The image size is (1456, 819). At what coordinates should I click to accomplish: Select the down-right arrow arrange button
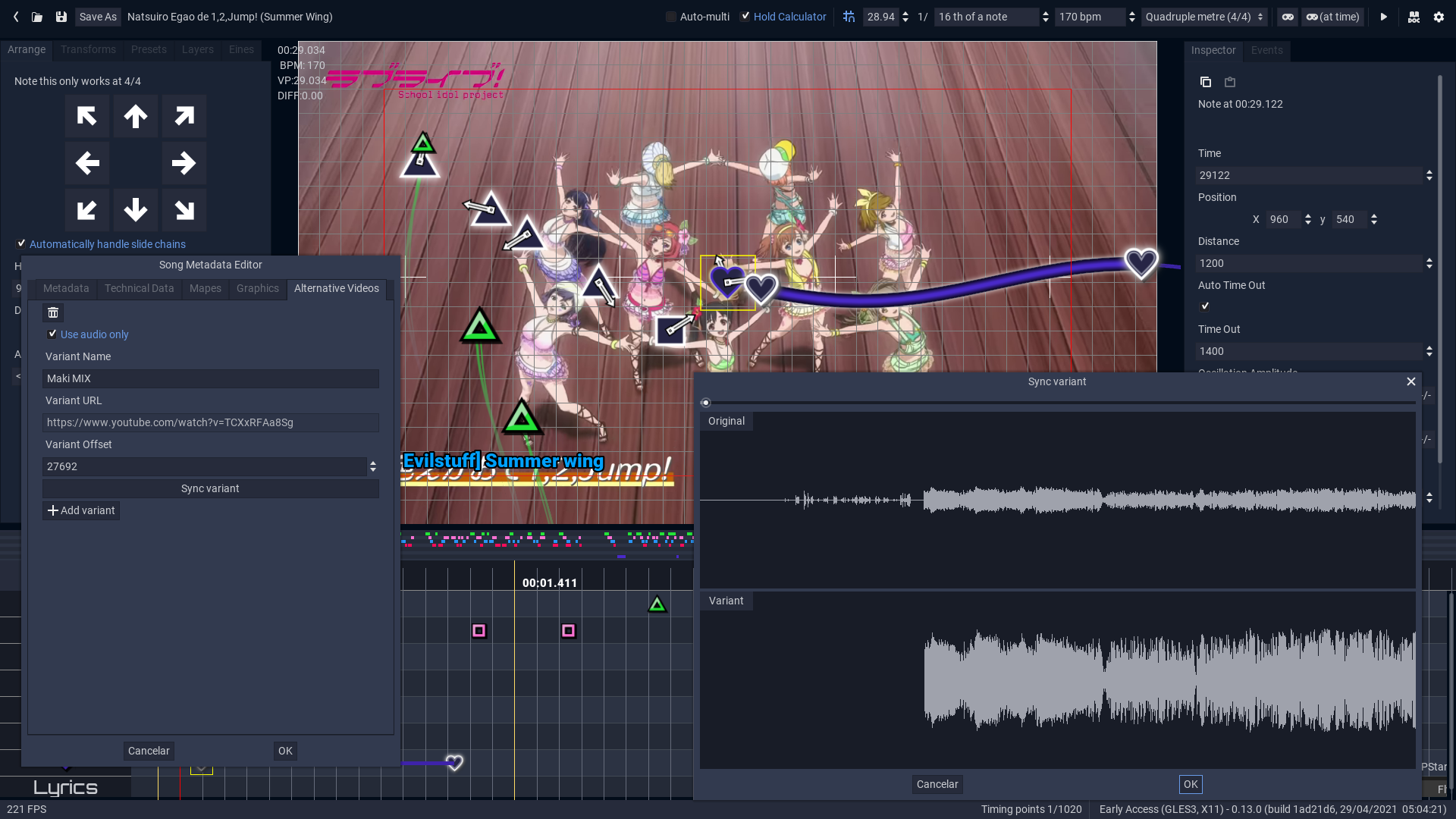point(184,210)
